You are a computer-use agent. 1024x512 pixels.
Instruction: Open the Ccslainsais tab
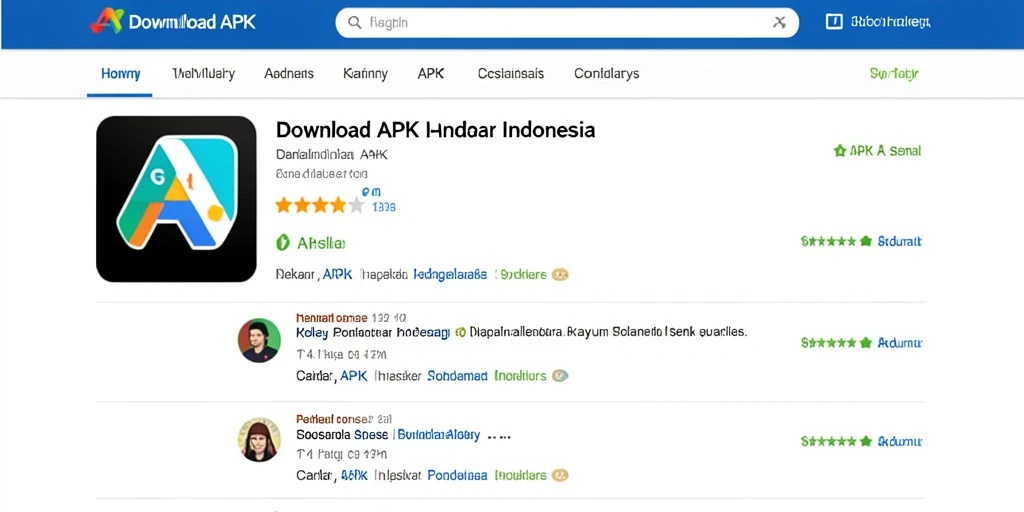pos(511,74)
